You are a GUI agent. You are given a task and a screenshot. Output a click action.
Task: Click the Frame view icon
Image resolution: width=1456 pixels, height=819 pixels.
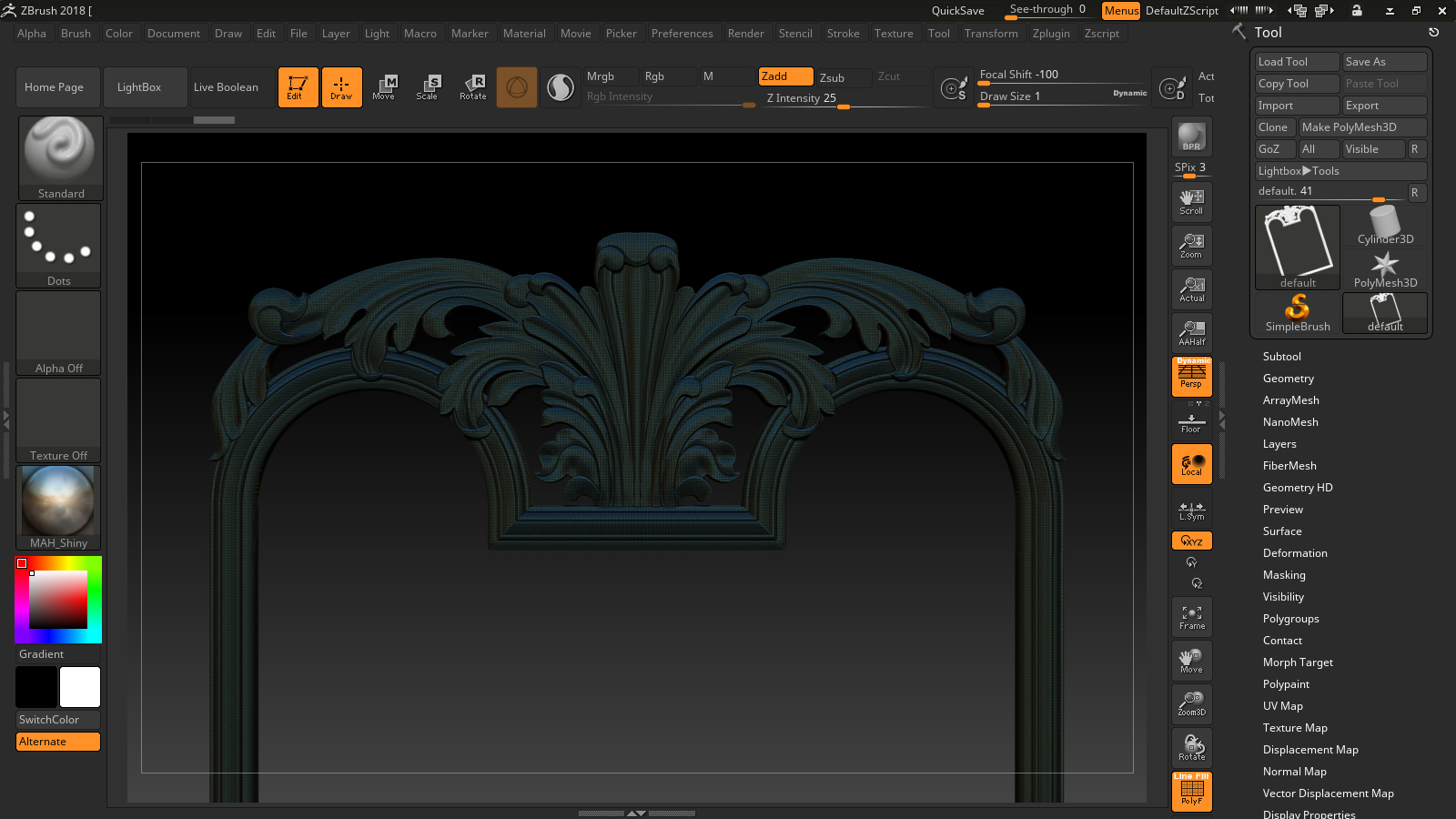[1191, 617]
